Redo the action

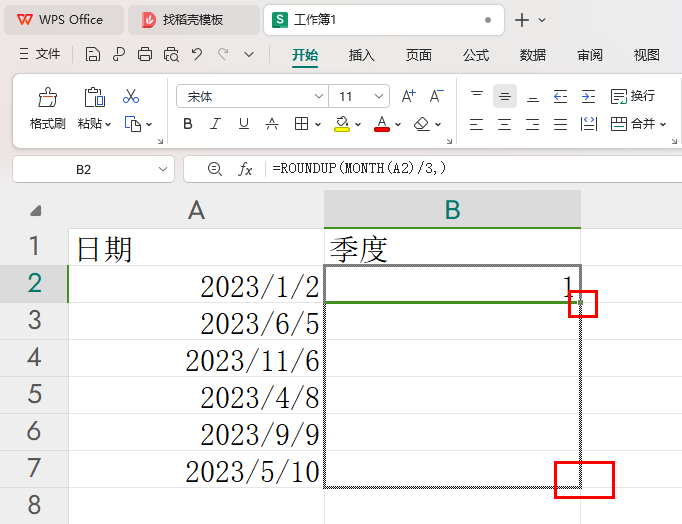223,55
